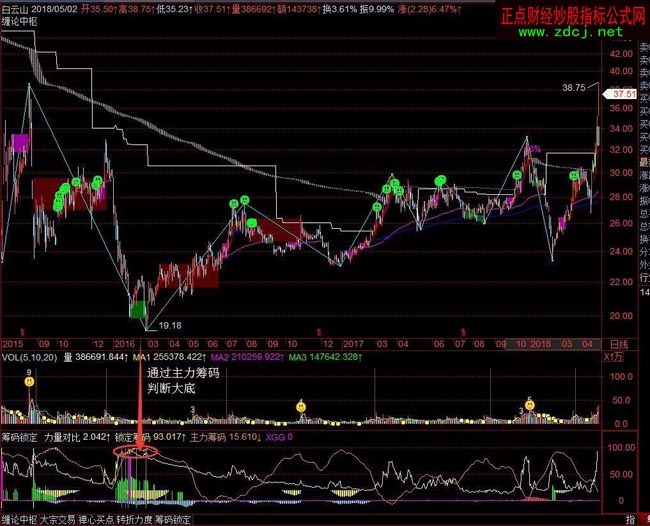This screenshot has height=526, width=650.
Task: Click the green square marker at the 19.18 low
Action: (137, 309)
